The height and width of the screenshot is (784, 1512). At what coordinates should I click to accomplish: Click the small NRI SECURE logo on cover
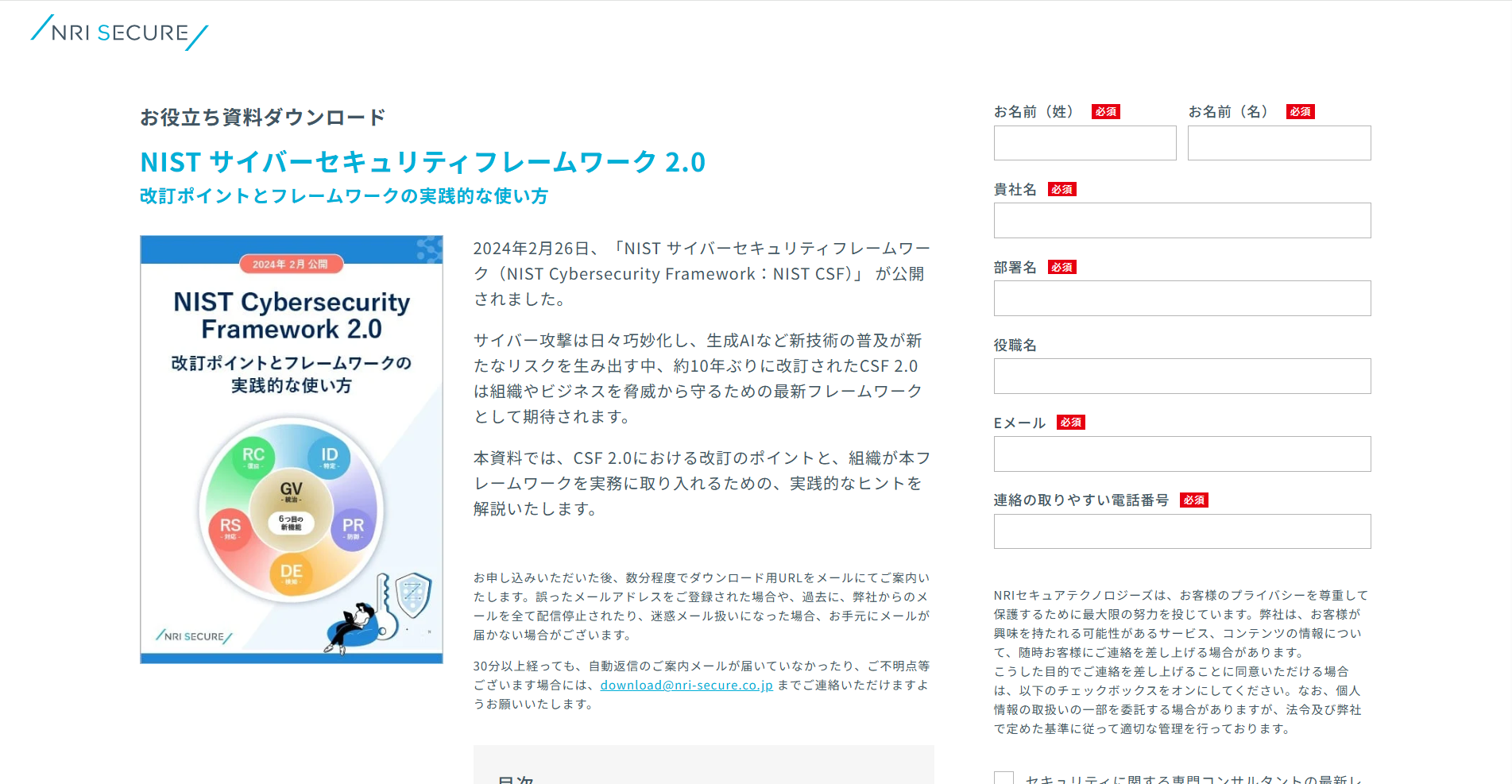(x=194, y=636)
